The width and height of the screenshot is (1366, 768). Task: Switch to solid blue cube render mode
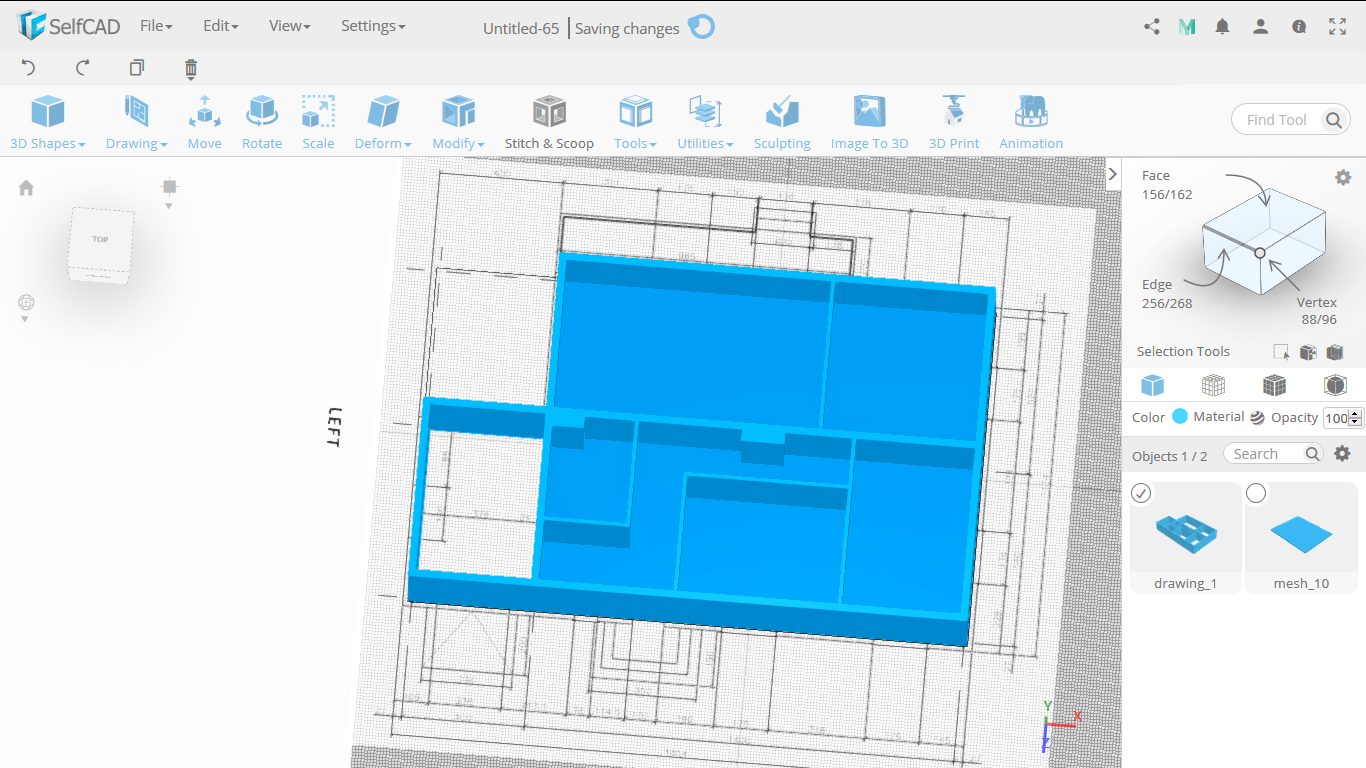coord(1152,385)
